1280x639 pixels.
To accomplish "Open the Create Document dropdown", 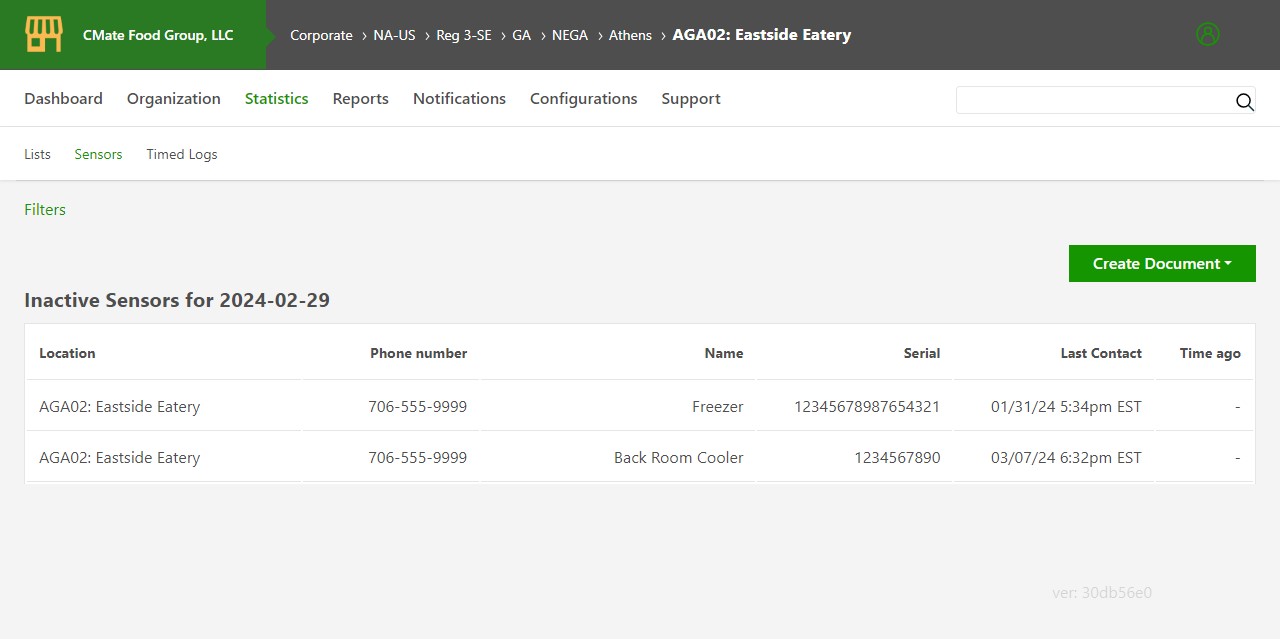I will 1161,263.
